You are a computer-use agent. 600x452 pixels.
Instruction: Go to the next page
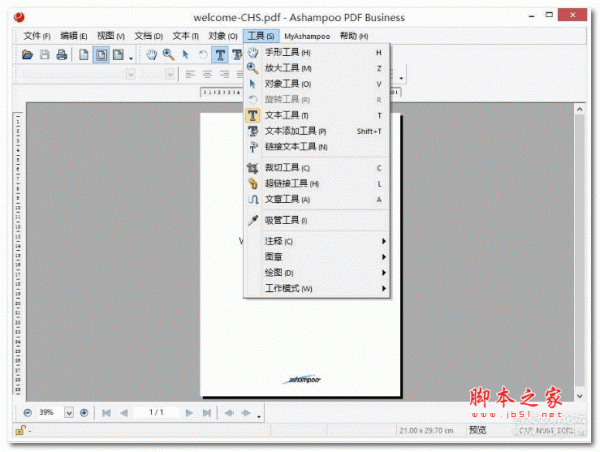[x=189, y=413]
